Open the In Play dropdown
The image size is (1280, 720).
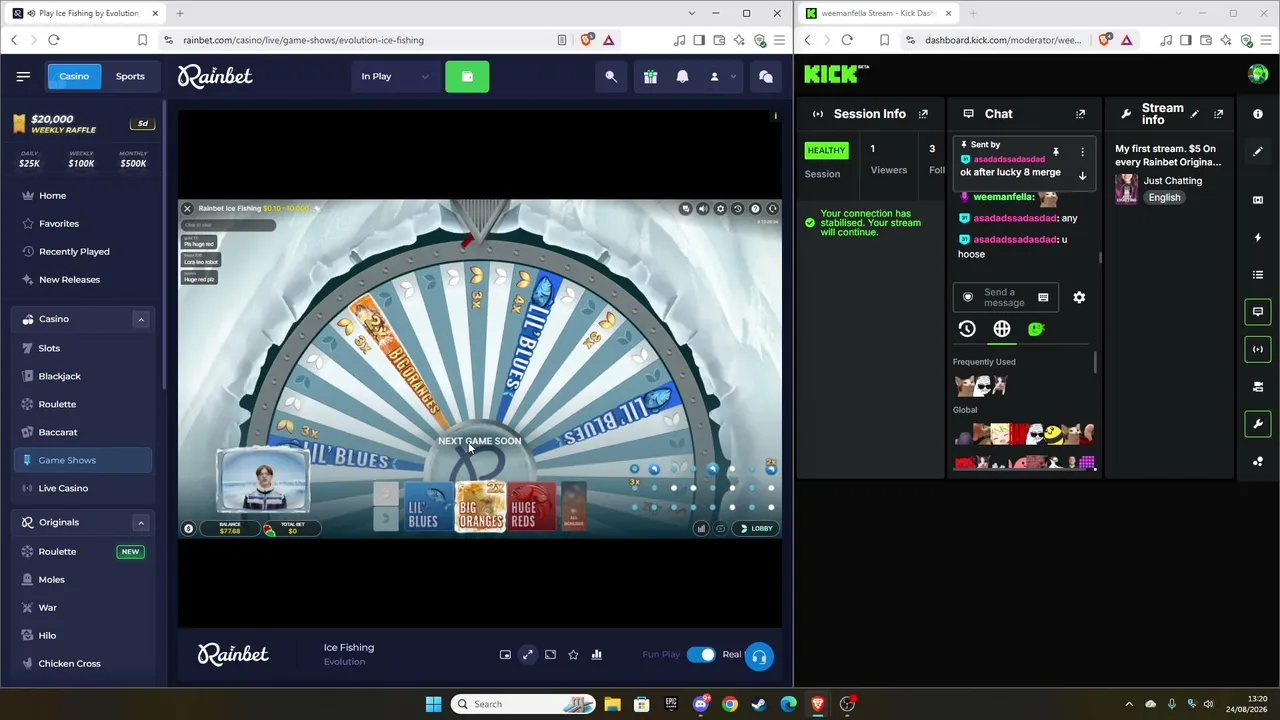tap(395, 76)
